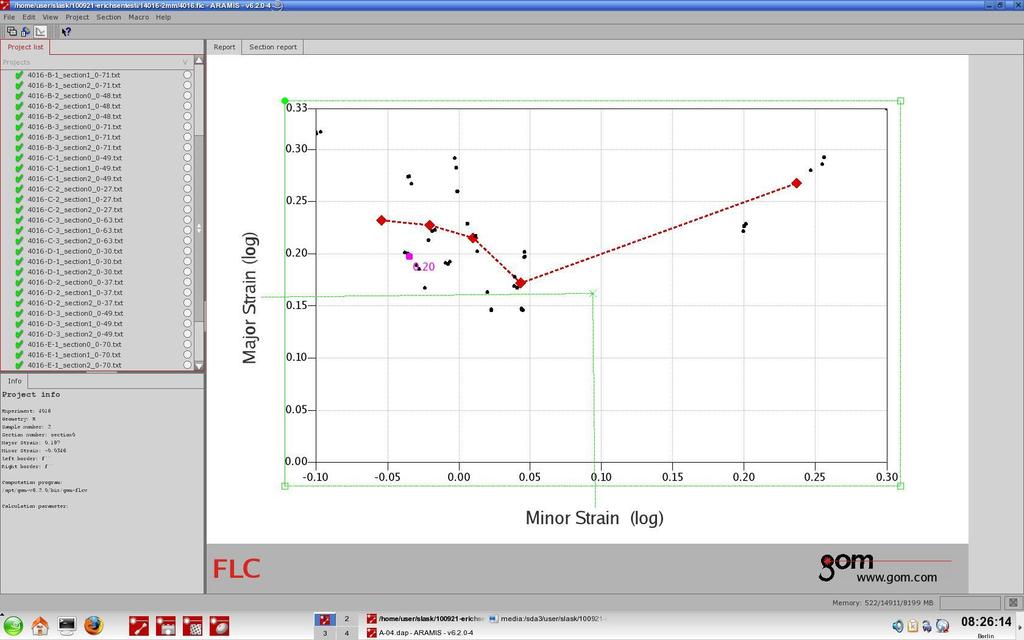This screenshot has width=1024, height=640.
Task: Expand the Projects header dropdown arrow
Action: [185, 62]
